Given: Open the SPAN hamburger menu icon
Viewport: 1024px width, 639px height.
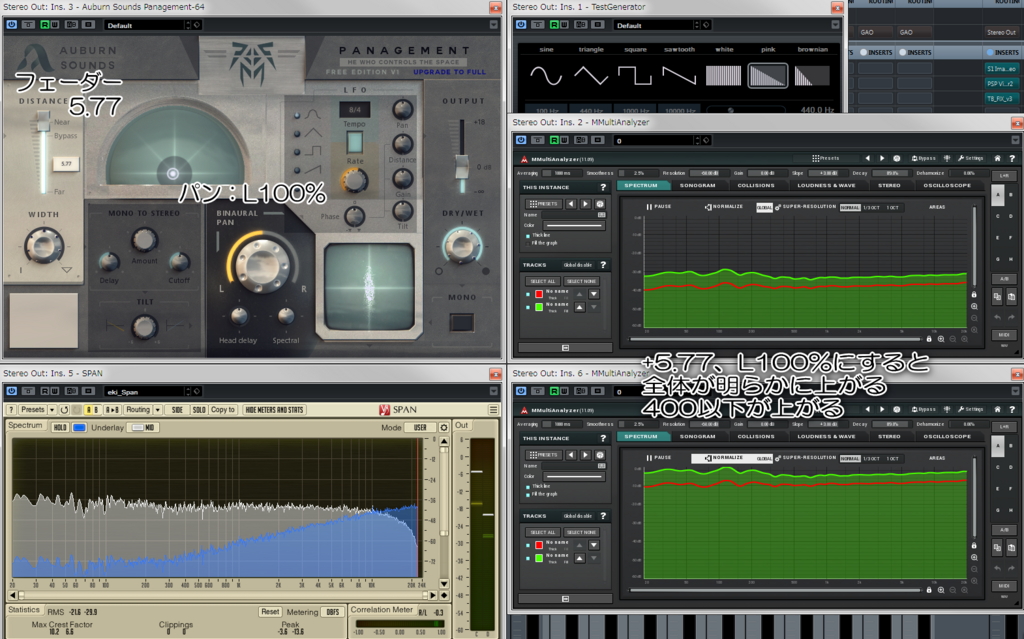Looking at the screenshot, I should (x=493, y=410).
